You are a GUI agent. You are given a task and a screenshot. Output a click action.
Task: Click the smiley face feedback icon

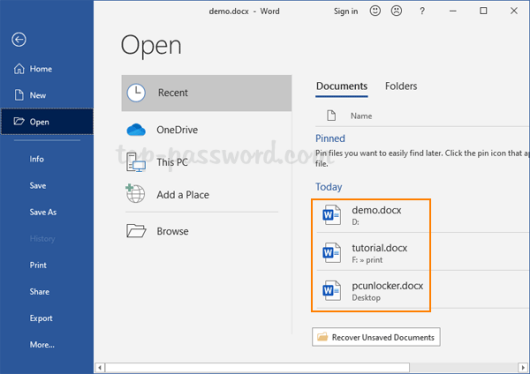click(x=375, y=11)
